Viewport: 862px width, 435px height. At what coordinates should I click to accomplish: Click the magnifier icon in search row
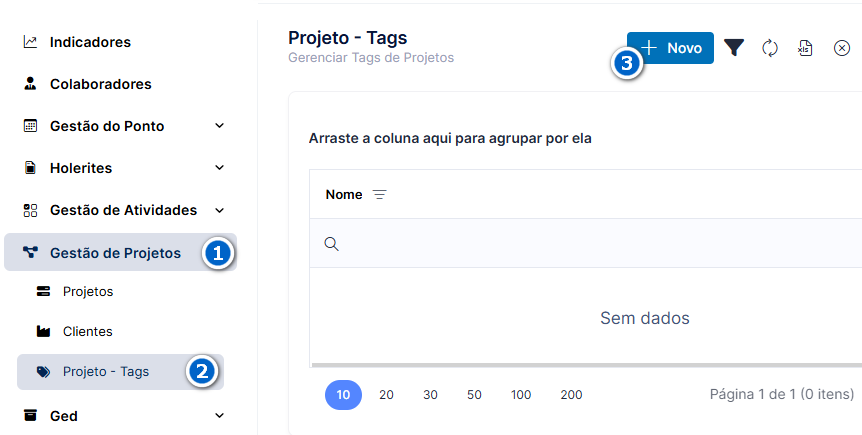(x=331, y=244)
